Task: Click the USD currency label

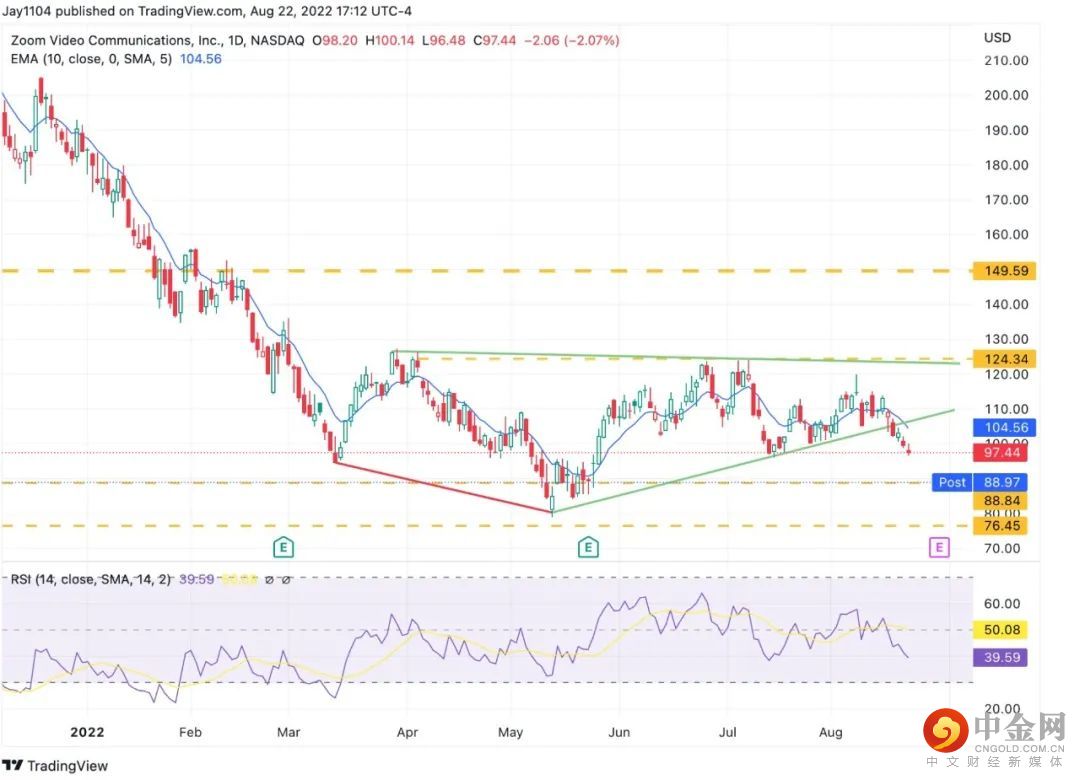Action: (997, 38)
